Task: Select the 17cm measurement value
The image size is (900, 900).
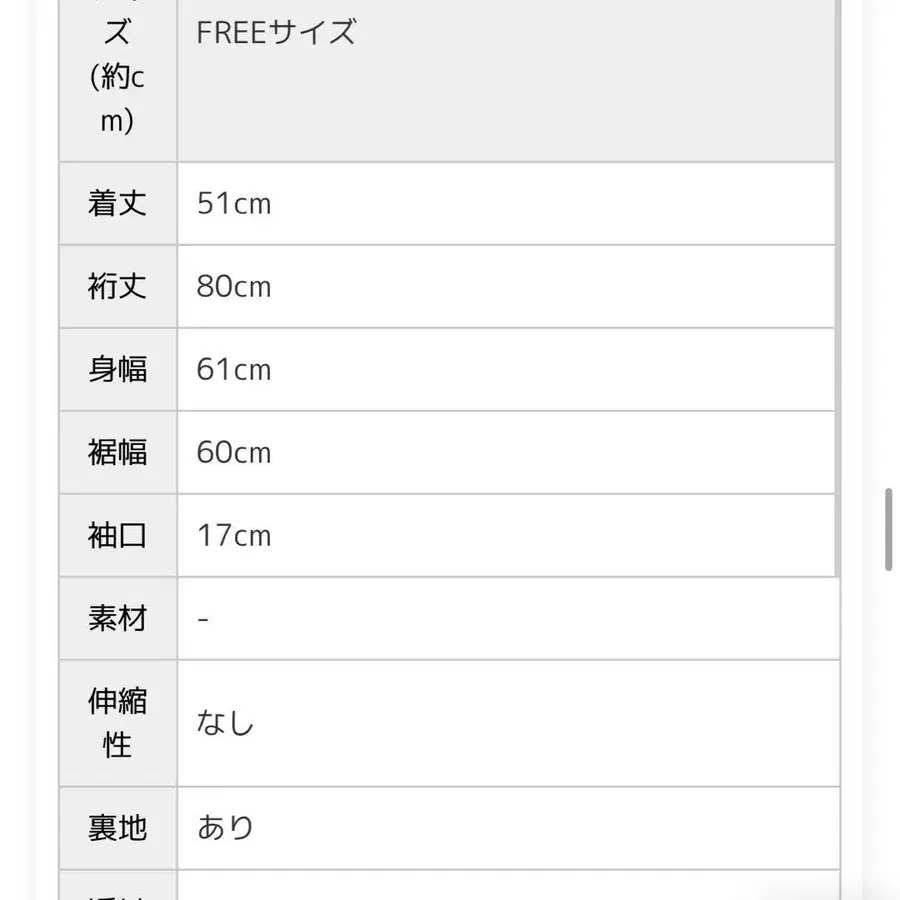Action: tap(234, 536)
